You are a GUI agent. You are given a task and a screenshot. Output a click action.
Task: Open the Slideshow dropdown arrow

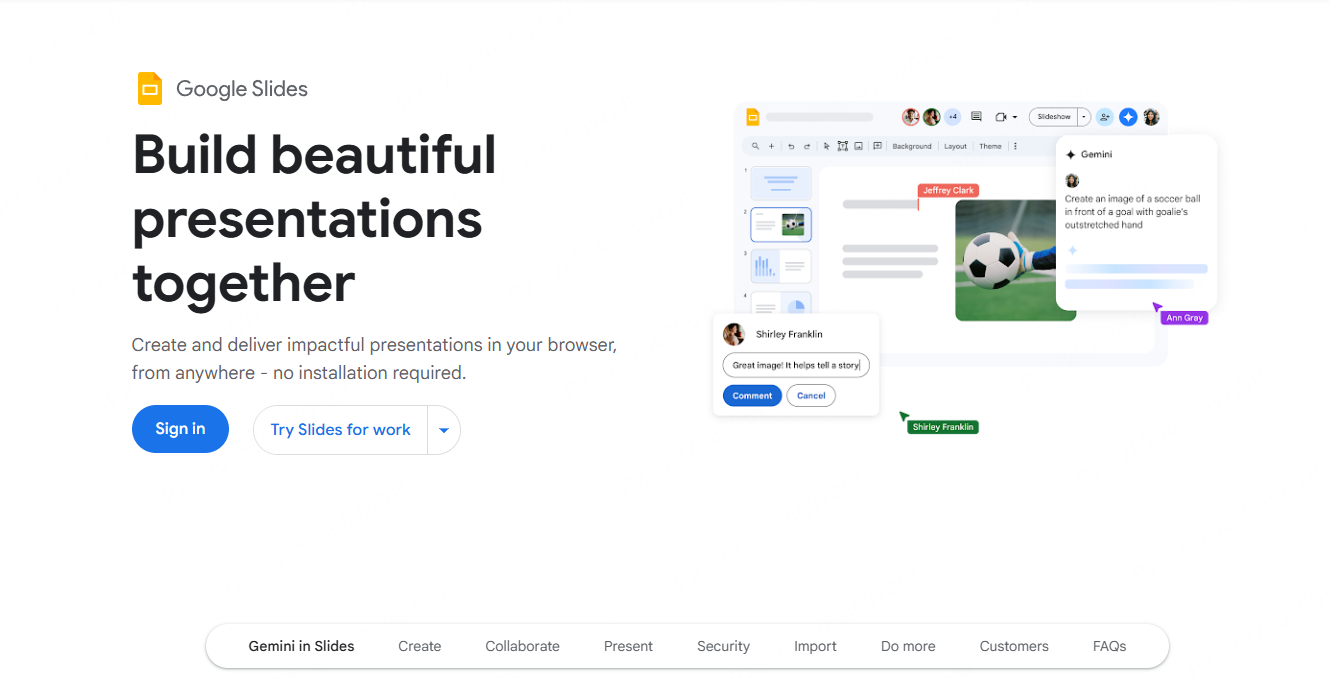[x=1084, y=117]
